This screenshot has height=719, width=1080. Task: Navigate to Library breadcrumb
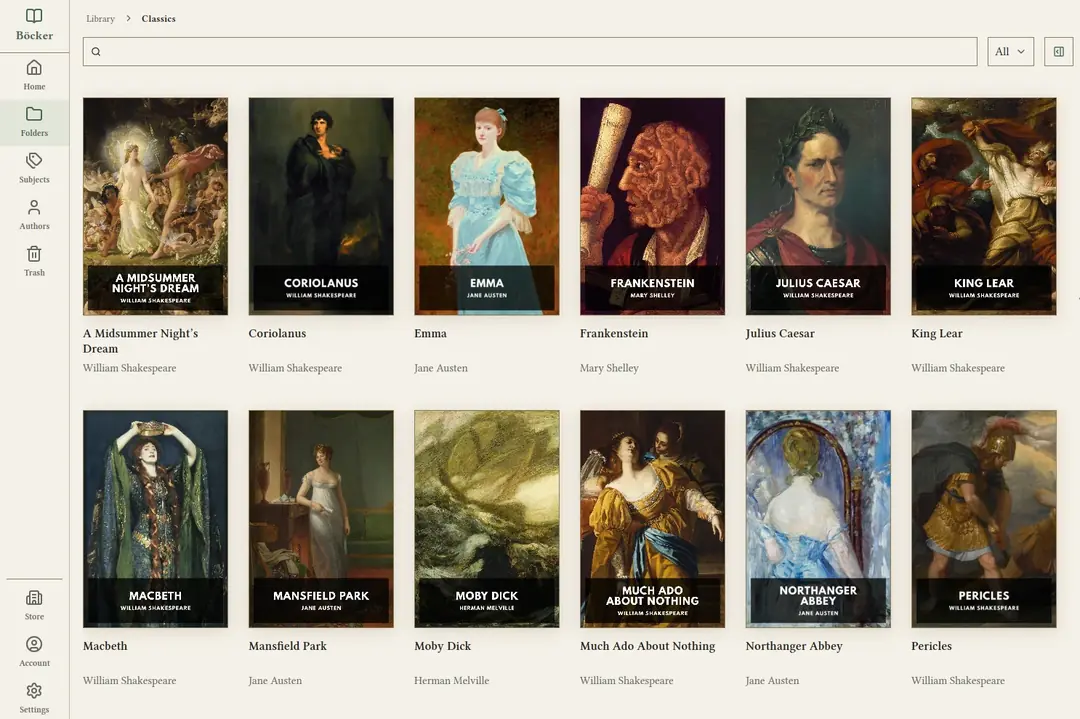101,19
